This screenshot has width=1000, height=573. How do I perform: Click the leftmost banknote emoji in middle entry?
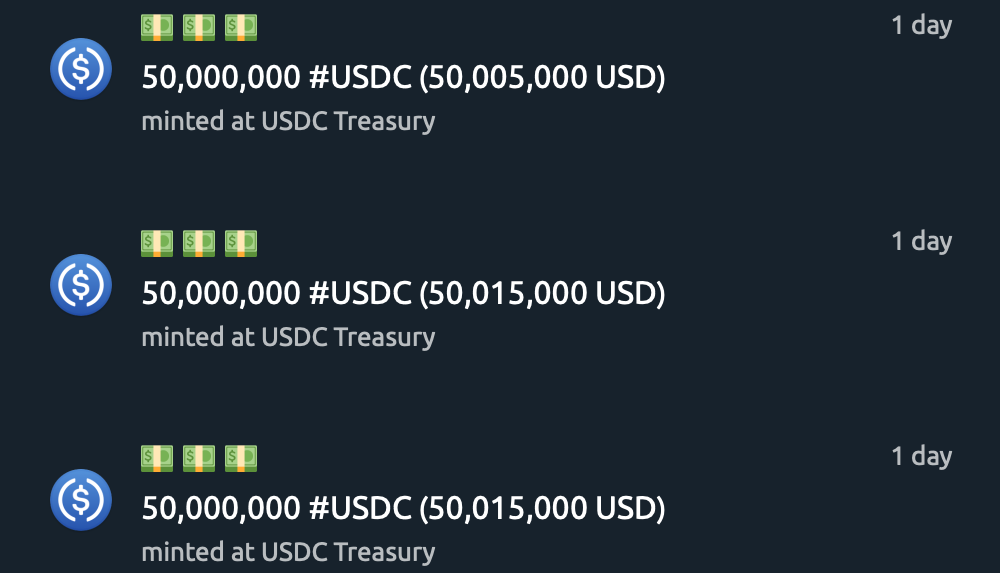[157, 243]
